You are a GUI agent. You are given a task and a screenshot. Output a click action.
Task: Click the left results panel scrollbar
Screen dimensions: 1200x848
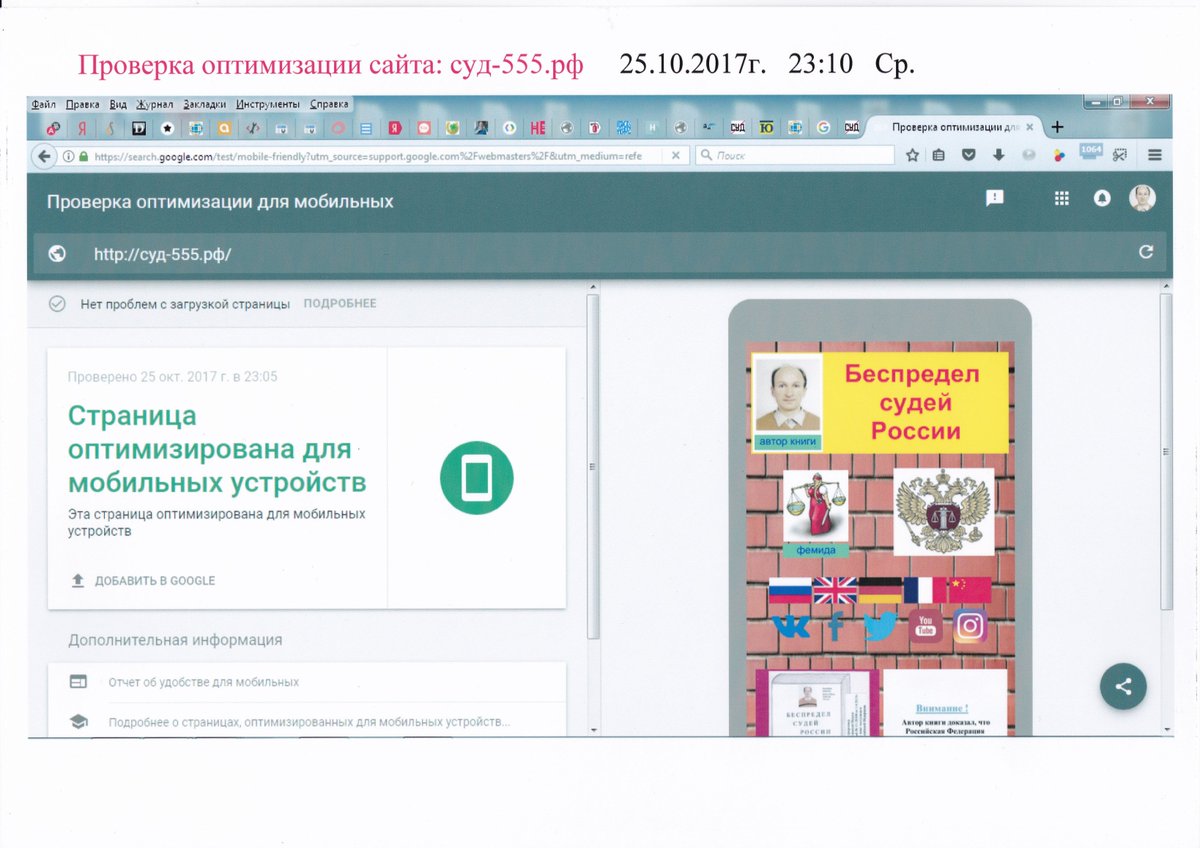coord(593,467)
